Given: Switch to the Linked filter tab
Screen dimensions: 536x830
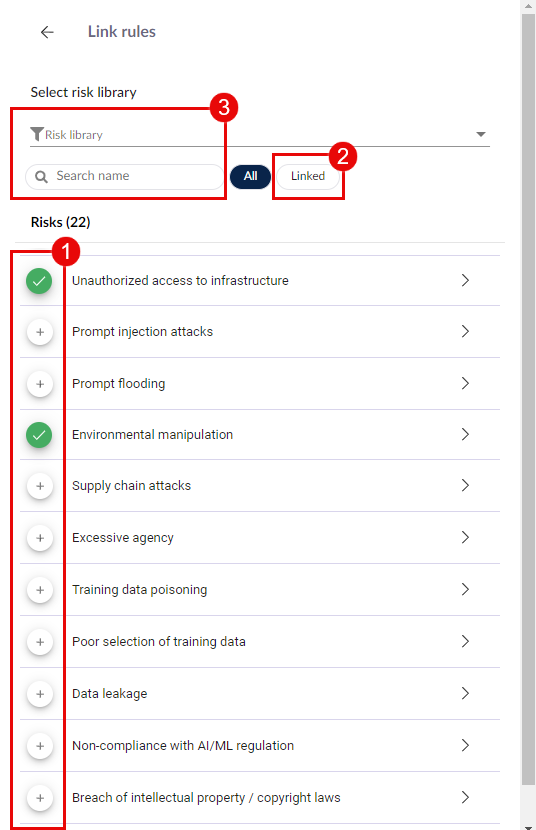Looking at the screenshot, I should point(308,176).
